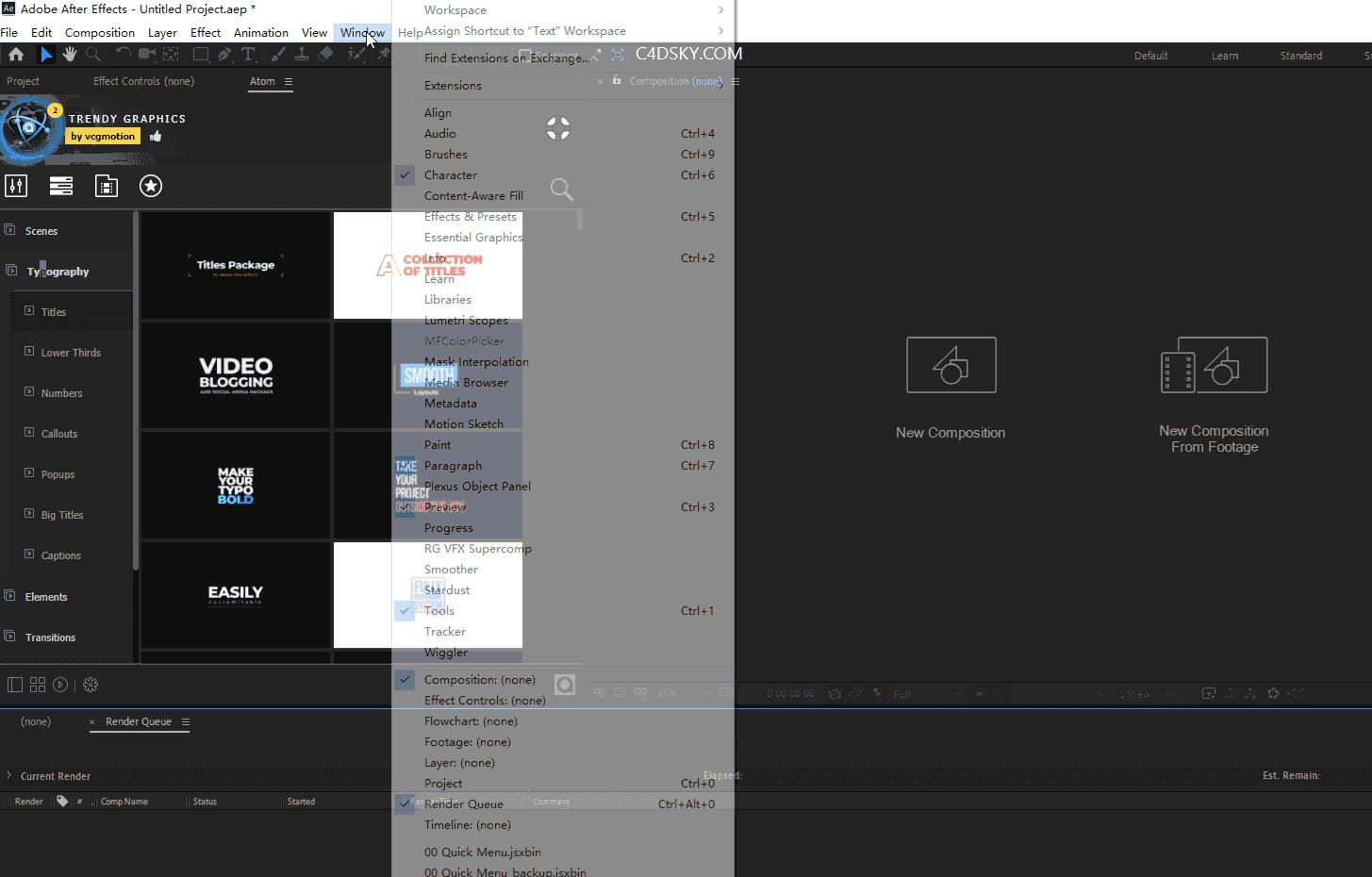Image resolution: width=1372 pixels, height=877 pixels.
Task: Open the Titles Package thumbnail
Action: pos(236,265)
